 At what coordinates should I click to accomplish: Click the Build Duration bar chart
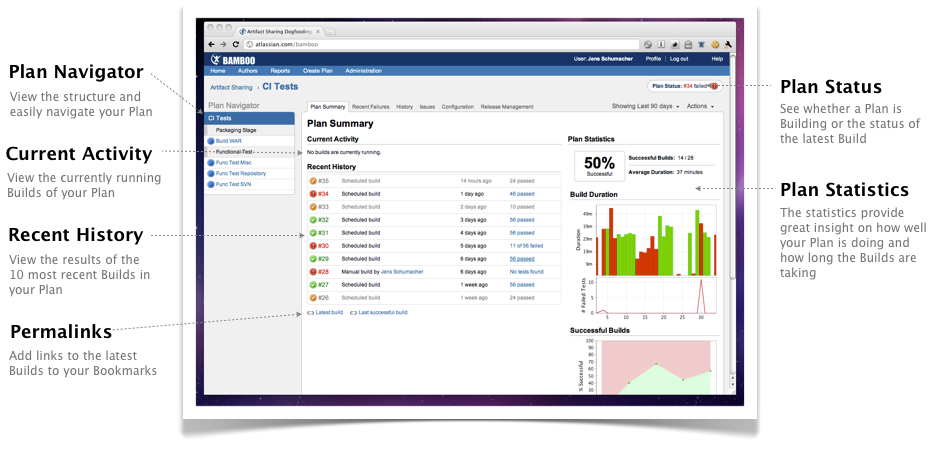(657, 241)
